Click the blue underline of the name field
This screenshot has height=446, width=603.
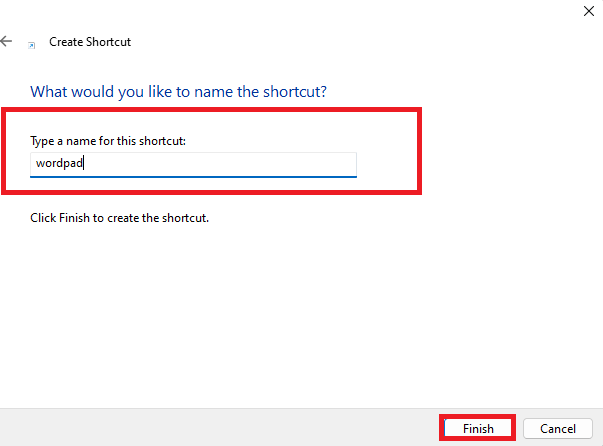click(193, 177)
